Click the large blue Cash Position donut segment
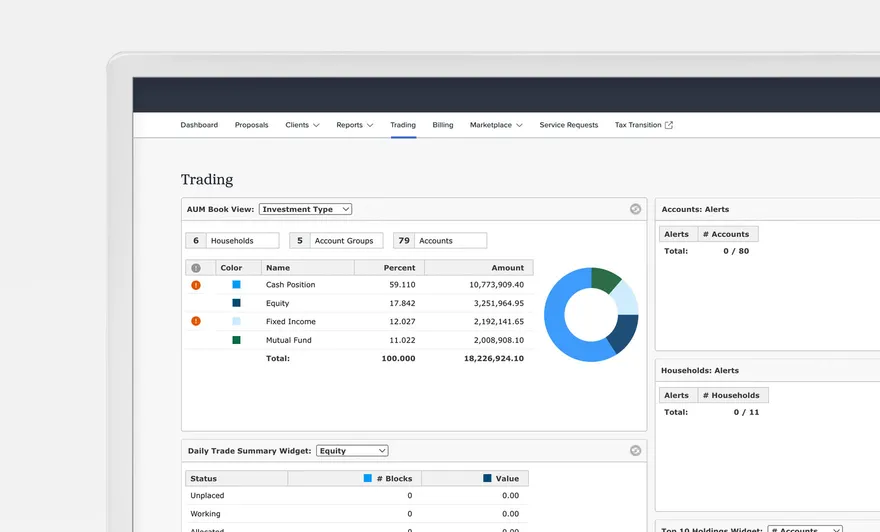 click(x=557, y=320)
